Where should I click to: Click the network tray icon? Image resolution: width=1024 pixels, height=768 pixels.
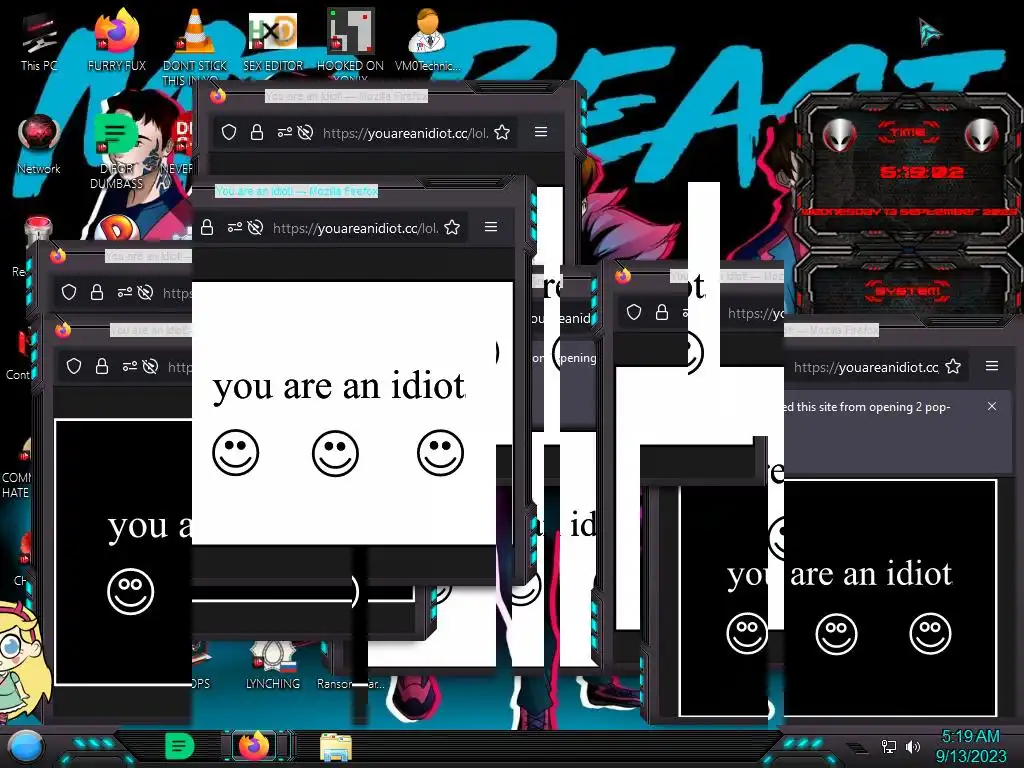[x=889, y=746]
